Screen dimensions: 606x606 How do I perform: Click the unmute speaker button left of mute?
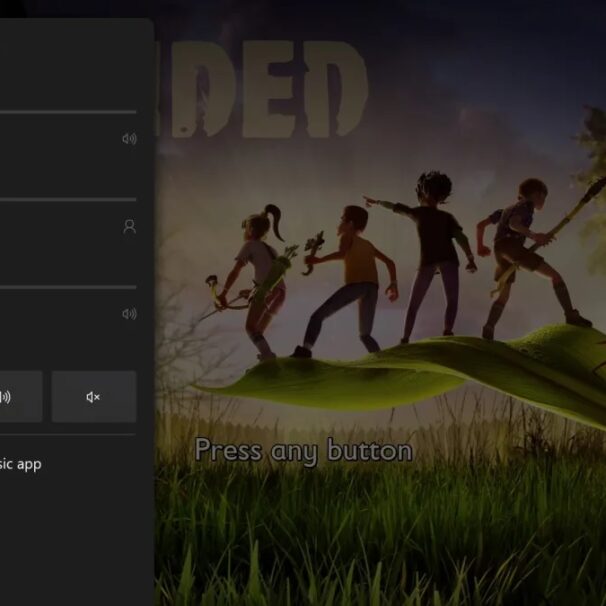coord(21,397)
